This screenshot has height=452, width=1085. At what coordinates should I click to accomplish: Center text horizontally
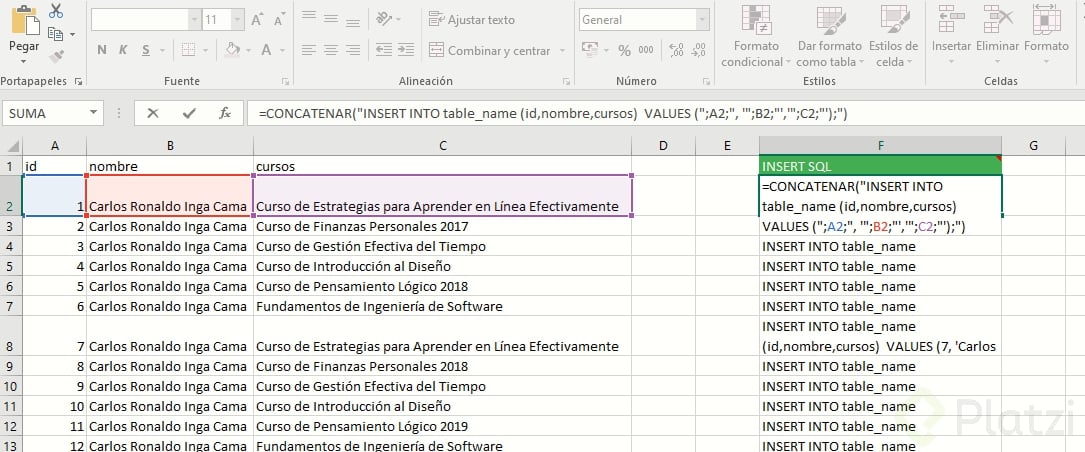331,50
